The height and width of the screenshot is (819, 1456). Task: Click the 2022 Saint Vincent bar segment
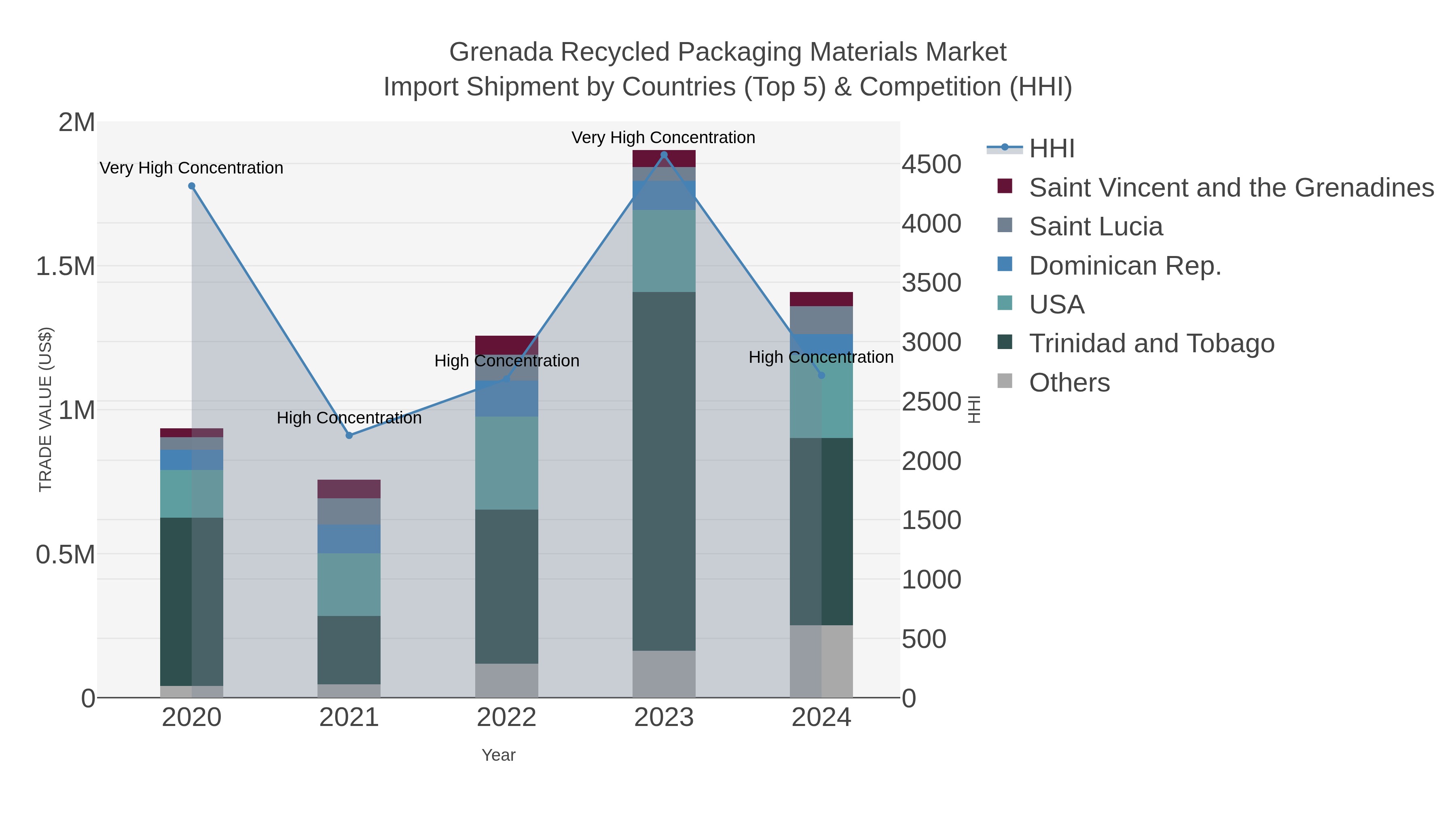pyautogui.click(x=507, y=345)
